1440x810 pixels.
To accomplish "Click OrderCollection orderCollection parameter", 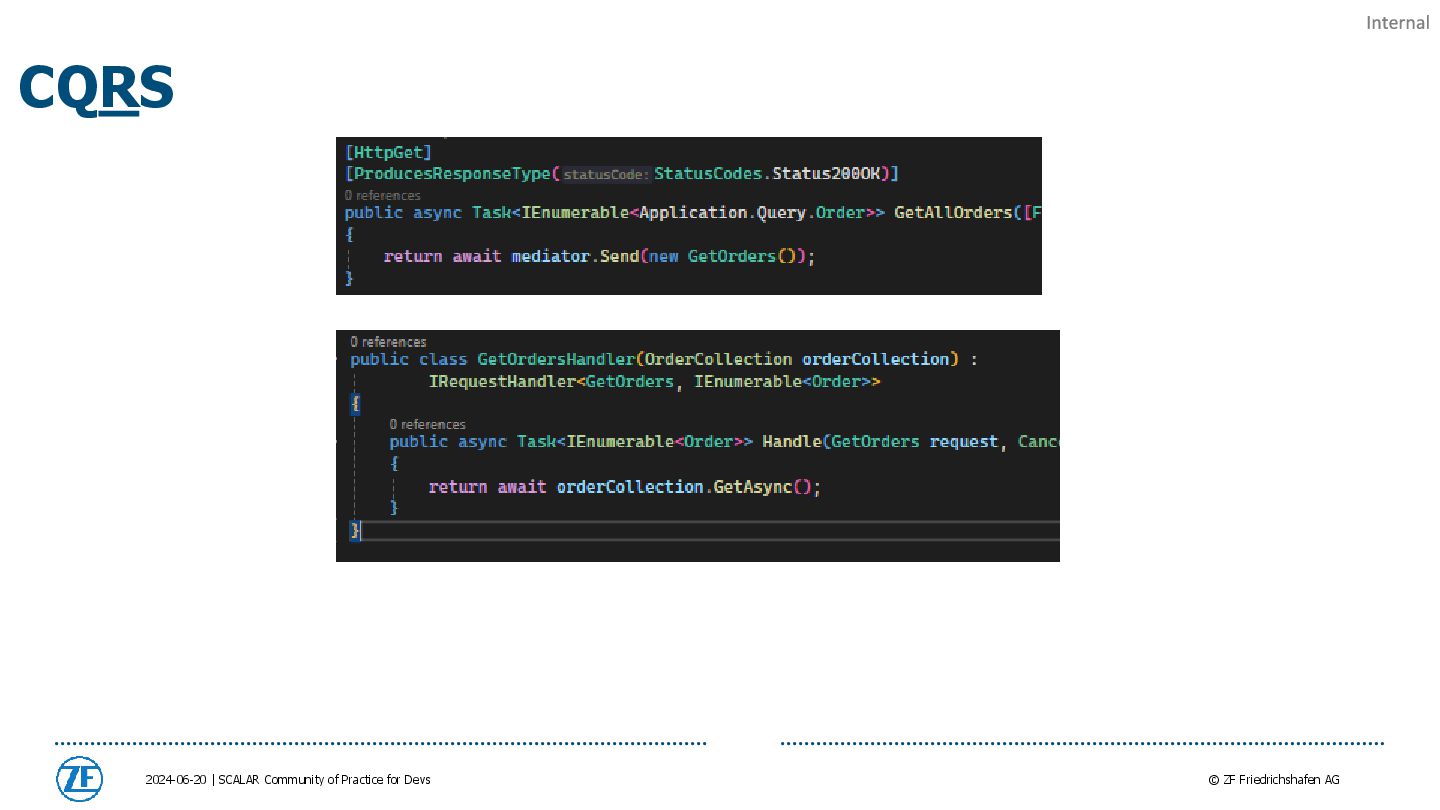I will click(x=797, y=359).
